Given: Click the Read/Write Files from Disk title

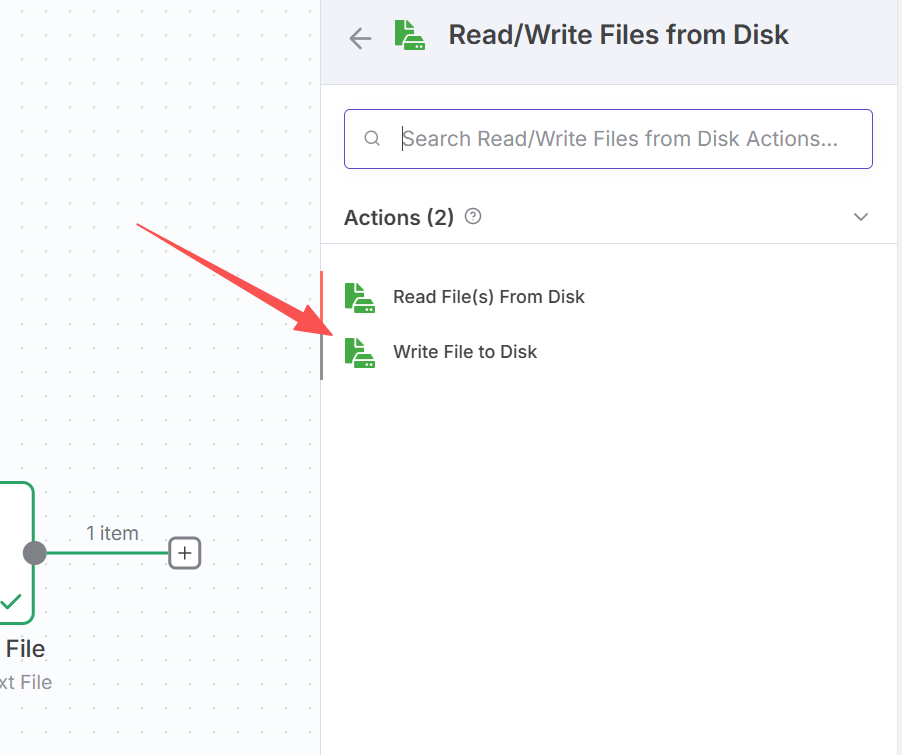Looking at the screenshot, I should click(618, 35).
